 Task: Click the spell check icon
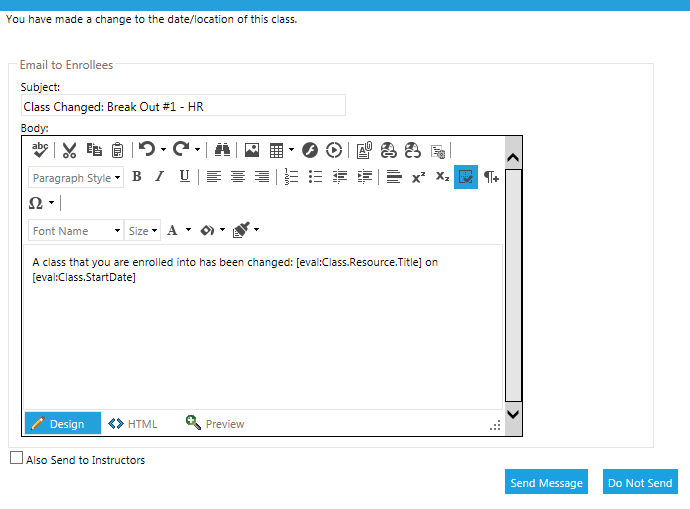coord(40,149)
